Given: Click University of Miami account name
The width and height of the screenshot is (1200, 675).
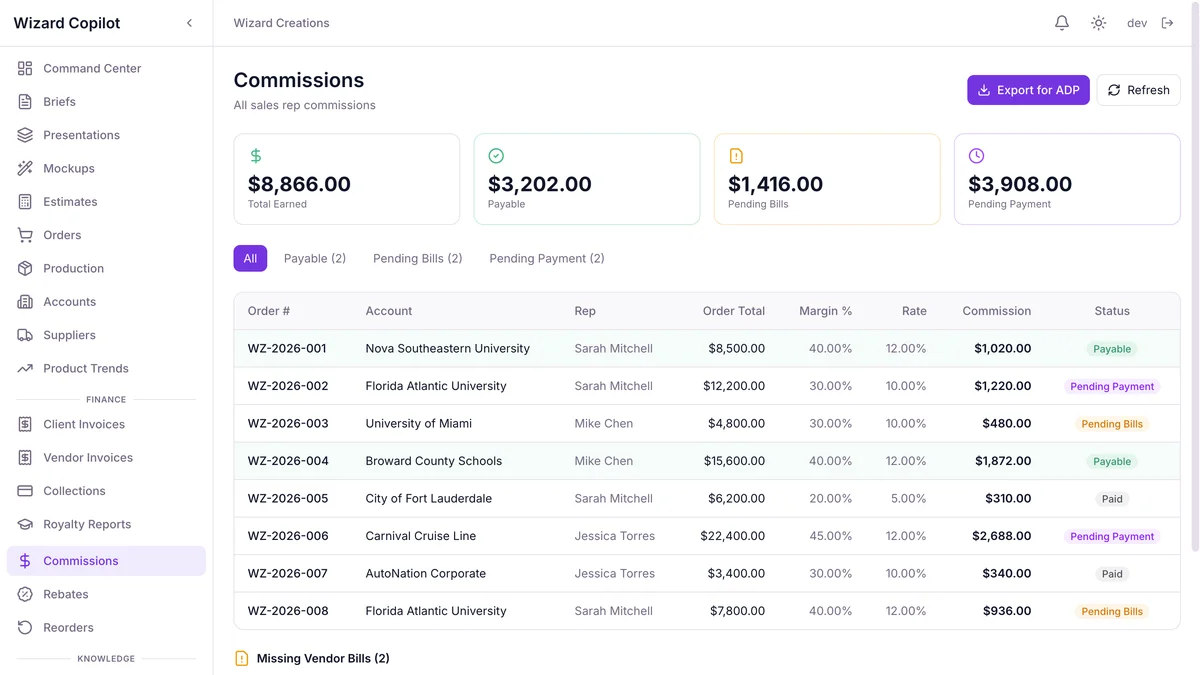Looking at the screenshot, I should [x=419, y=424].
